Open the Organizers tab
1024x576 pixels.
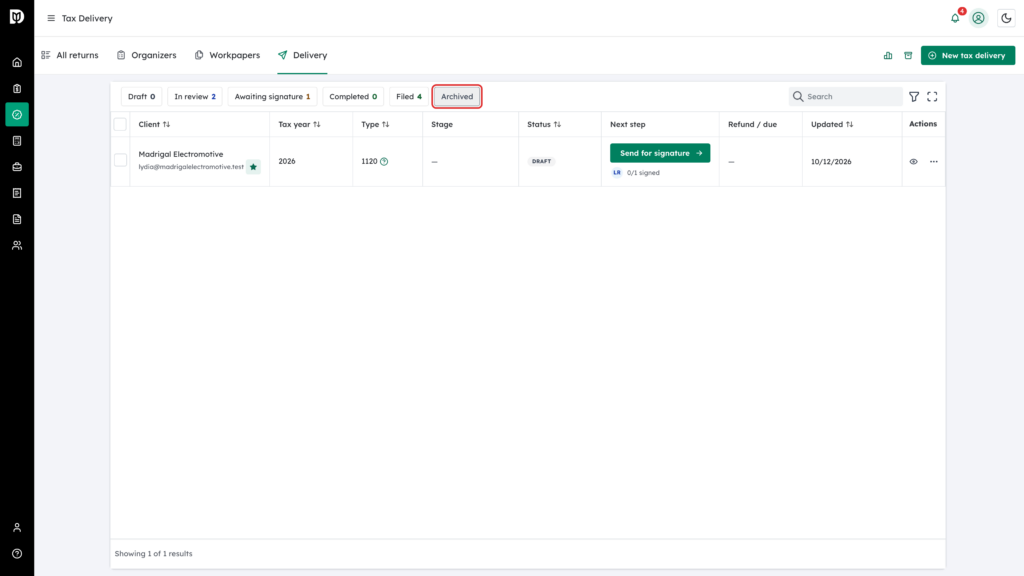point(146,56)
